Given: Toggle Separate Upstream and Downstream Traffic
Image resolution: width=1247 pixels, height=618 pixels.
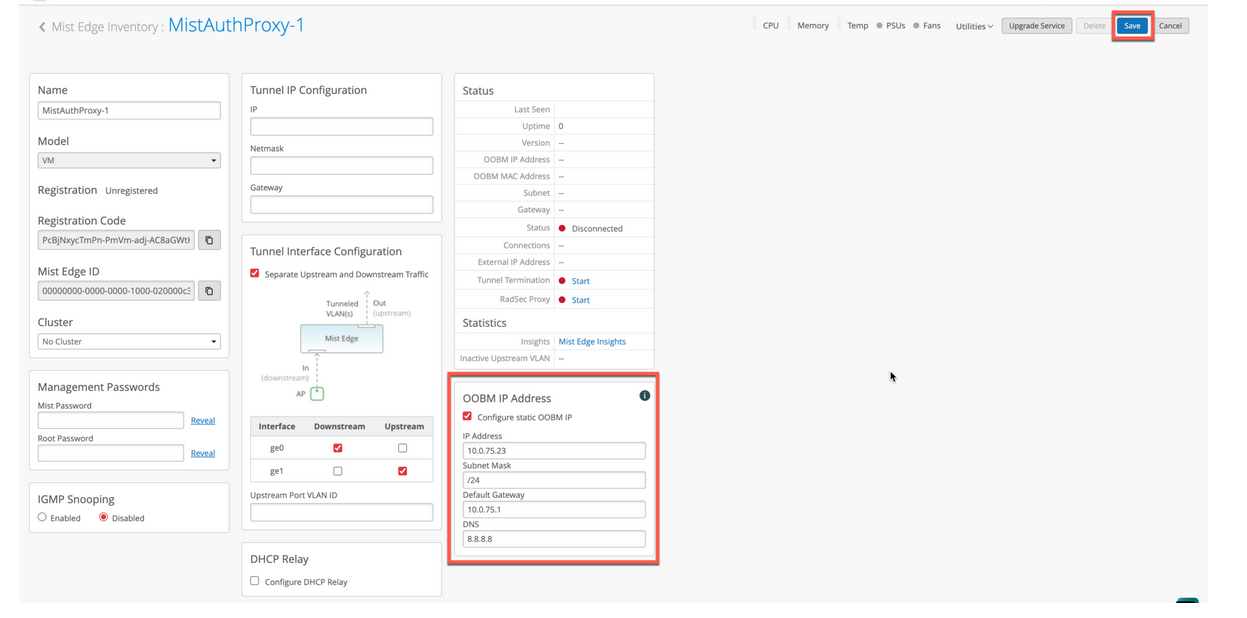Looking at the screenshot, I should pos(255,273).
